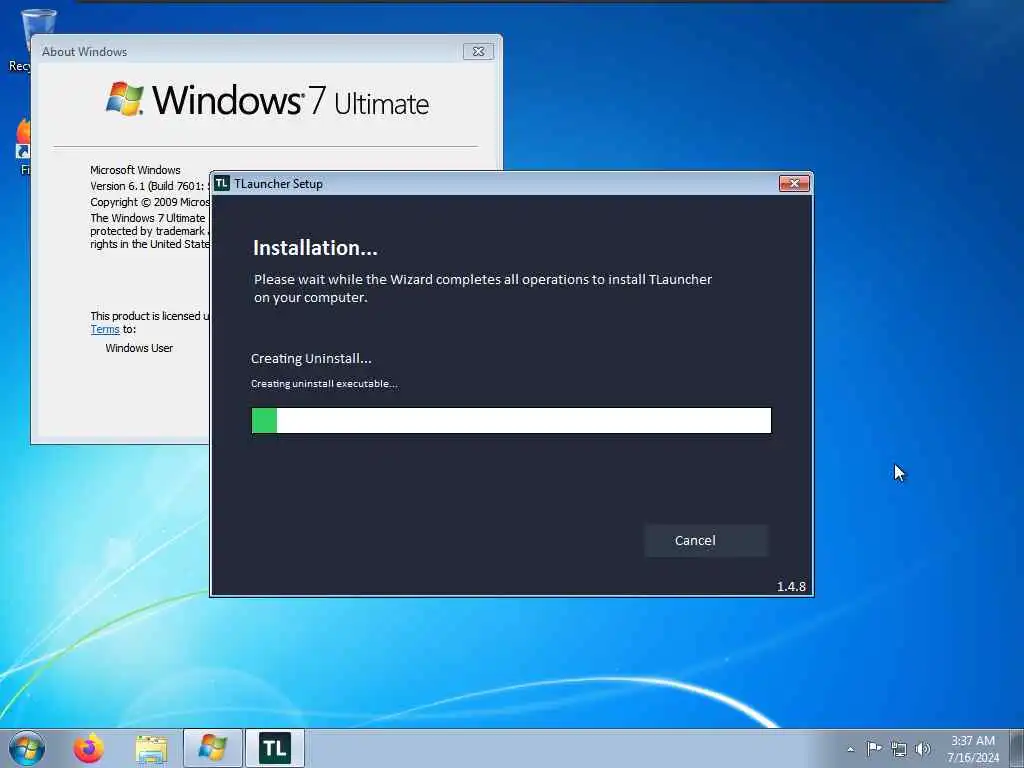This screenshot has width=1024, height=768.
Task: Click the "Microsoft Windows" line in About Windows
Action: point(135,170)
